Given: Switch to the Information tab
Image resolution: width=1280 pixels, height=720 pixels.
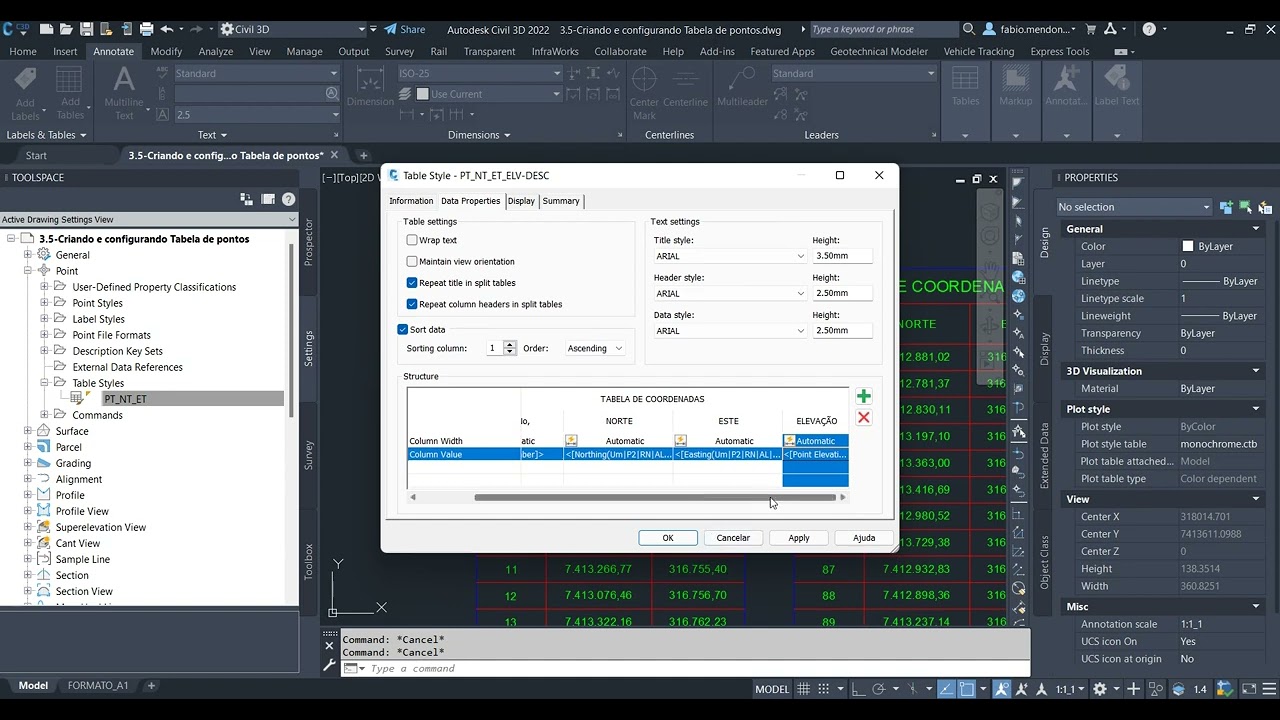Looking at the screenshot, I should click(x=411, y=201).
